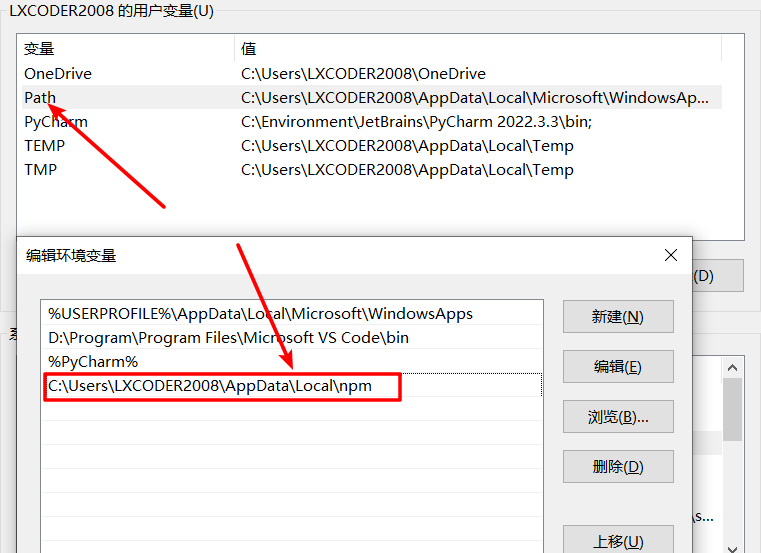Viewport: 761px width, 553px height.
Task: Select the TEMP variable row
Action: click(45, 146)
